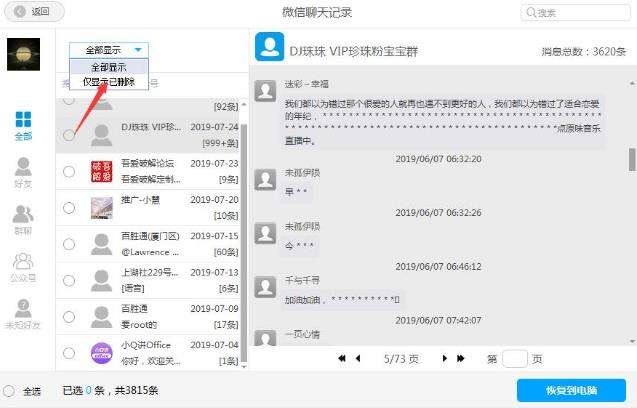Jump to first page of messages
Screen dimensions: 637x408
click(x=342, y=358)
